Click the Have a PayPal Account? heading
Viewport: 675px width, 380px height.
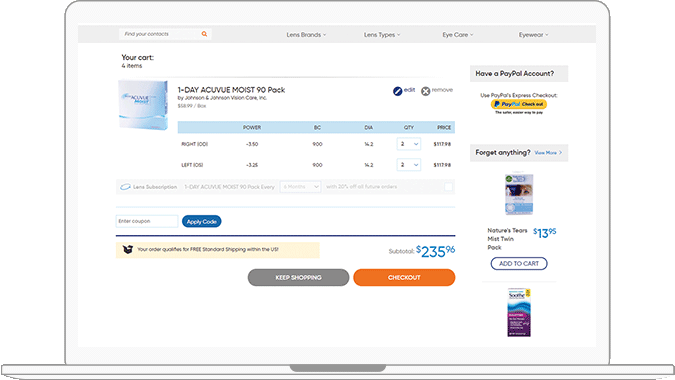pos(514,74)
